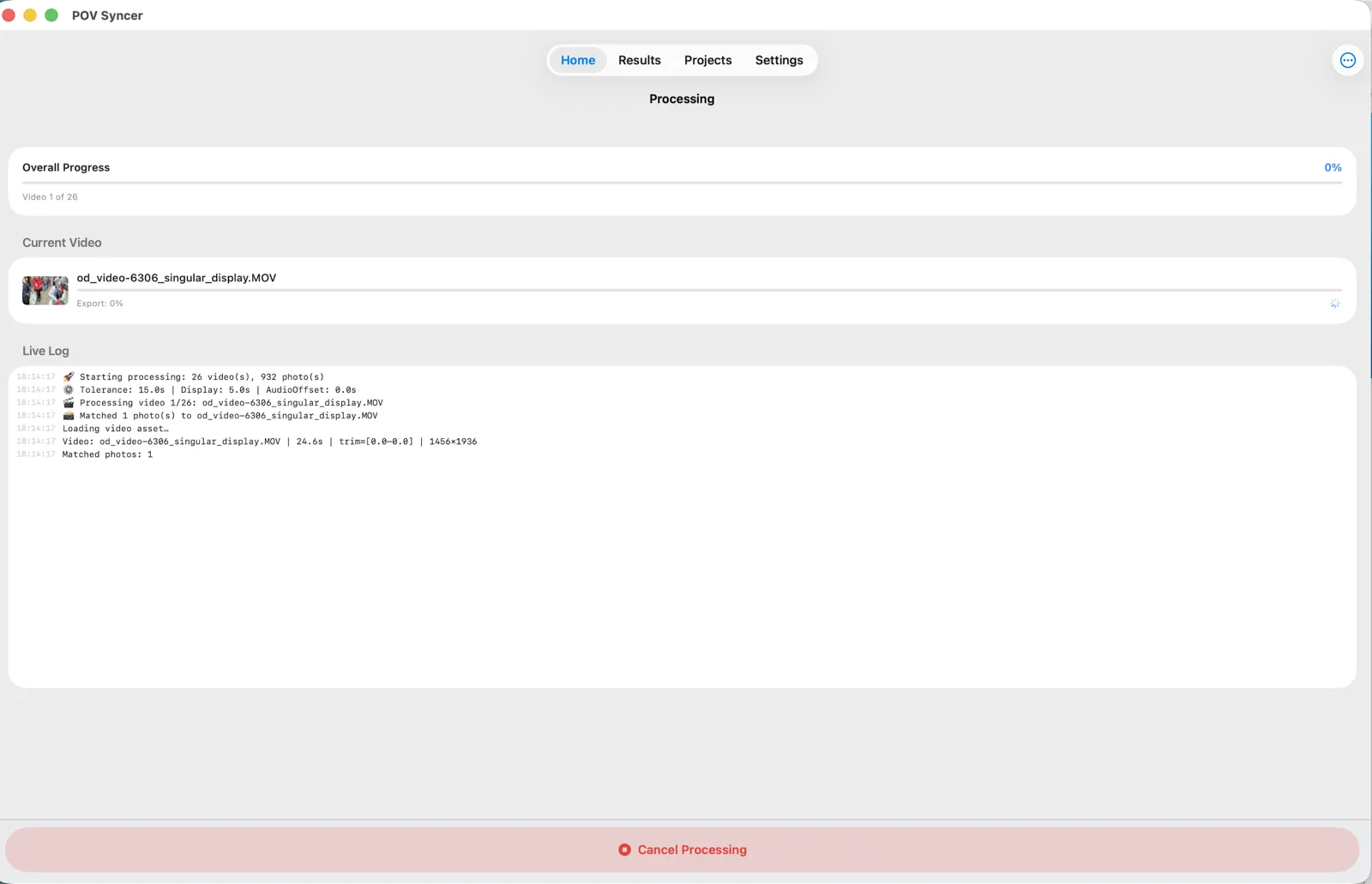
Task: Click the "Video 1 of 26" label
Action: click(x=50, y=196)
